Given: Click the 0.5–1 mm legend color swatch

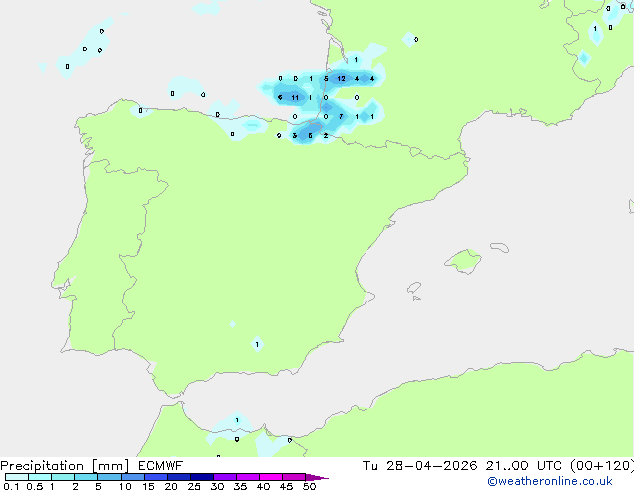Looking at the screenshot, I should [40, 477].
